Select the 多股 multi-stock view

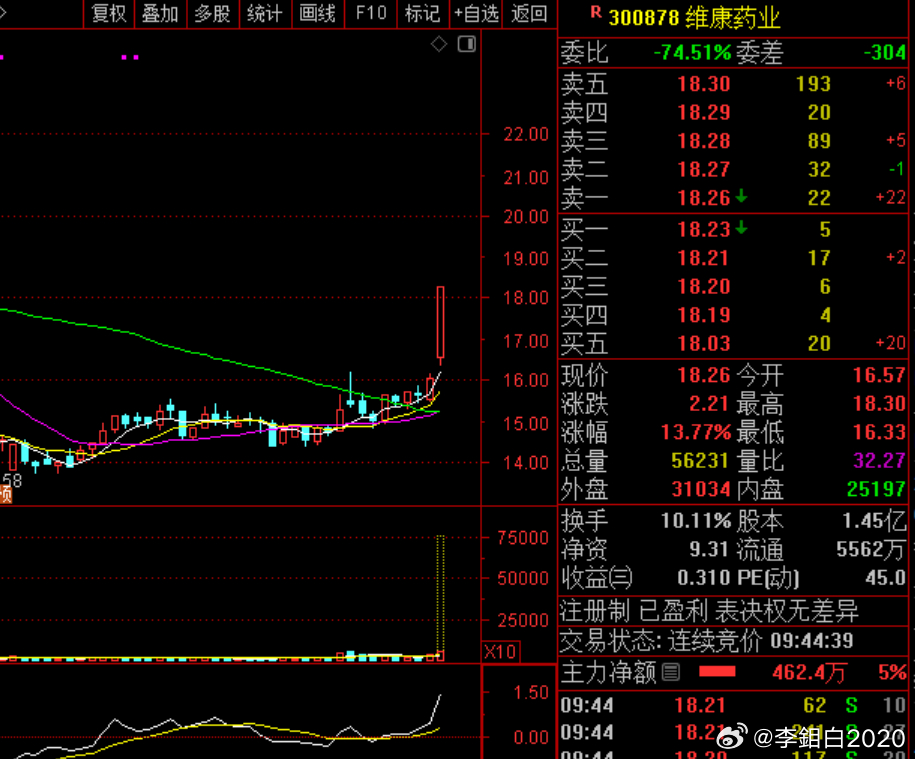pos(212,13)
